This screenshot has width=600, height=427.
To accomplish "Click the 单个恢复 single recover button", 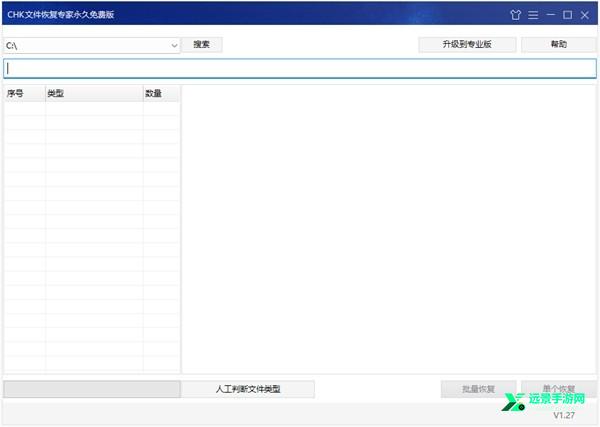I will 558,389.
